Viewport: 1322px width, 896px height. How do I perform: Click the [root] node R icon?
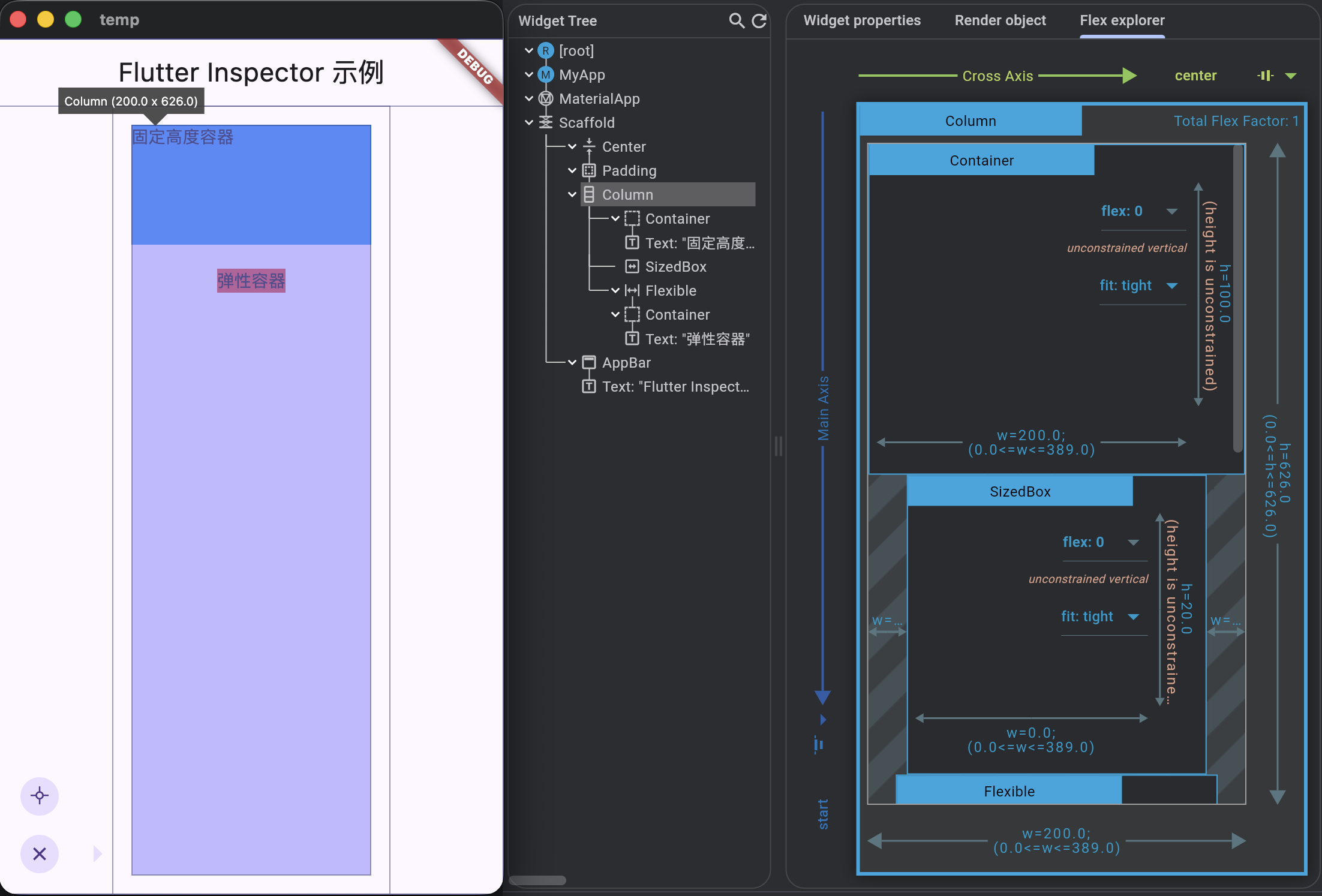coord(546,51)
